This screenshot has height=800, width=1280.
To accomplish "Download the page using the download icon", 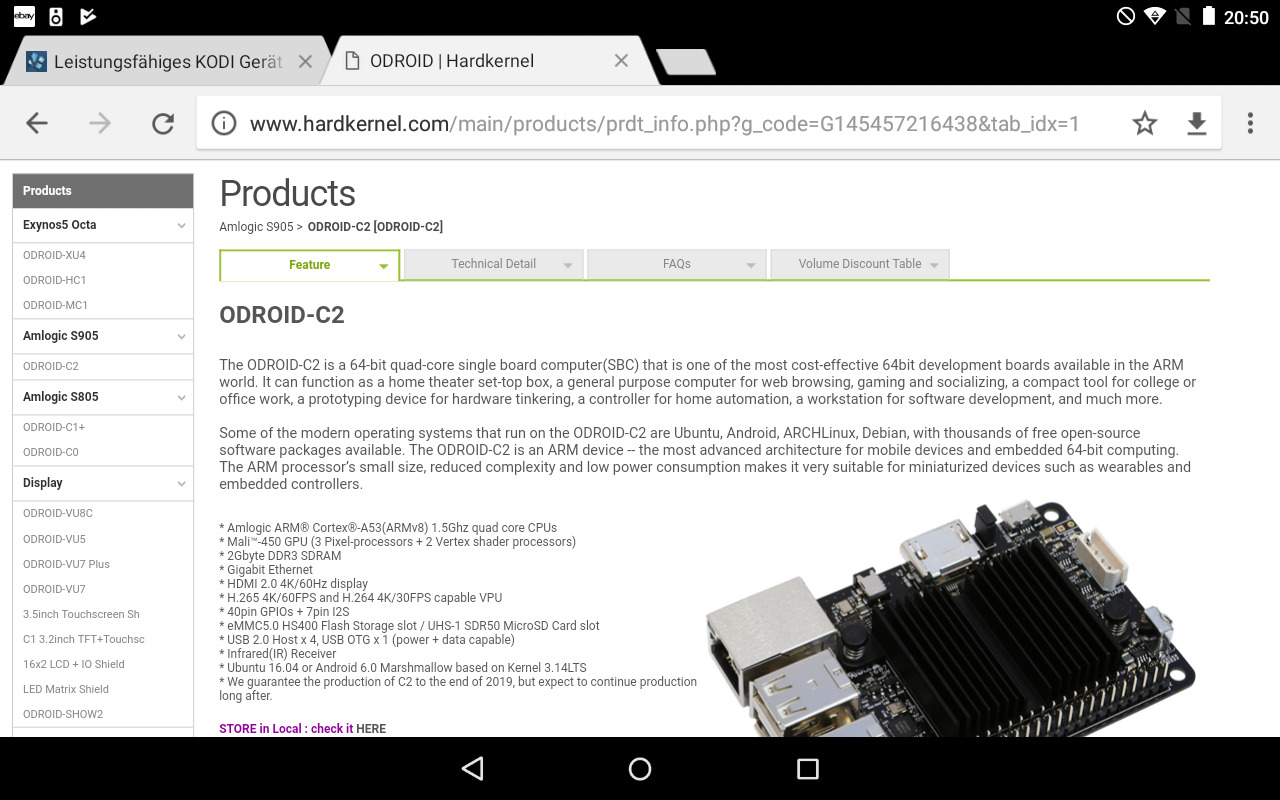I will coord(1196,123).
